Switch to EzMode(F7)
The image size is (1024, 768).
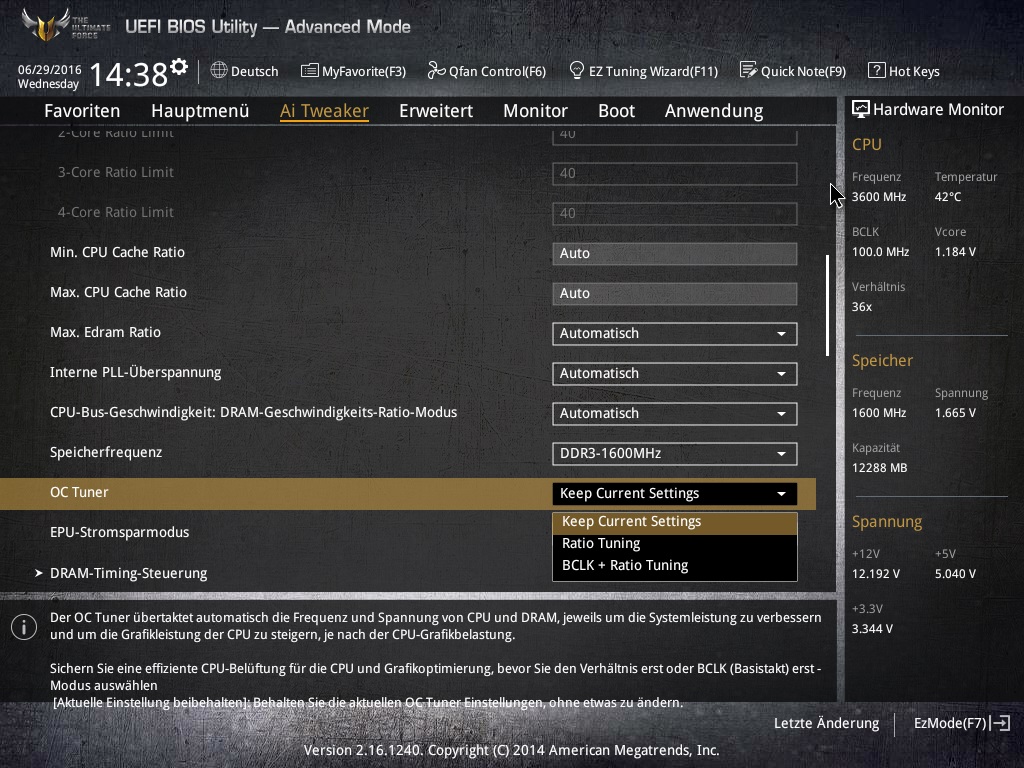(x=963, y=723)
